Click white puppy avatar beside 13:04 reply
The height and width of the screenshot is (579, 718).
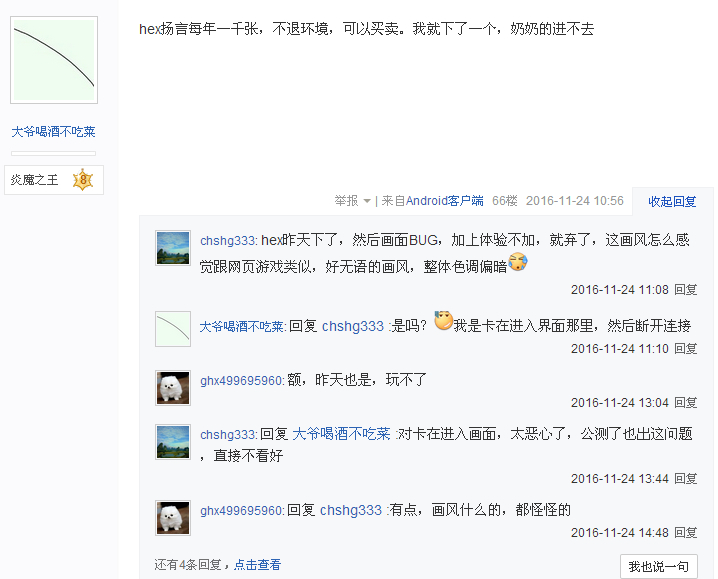pyautogui.click(x=173, y=388)
